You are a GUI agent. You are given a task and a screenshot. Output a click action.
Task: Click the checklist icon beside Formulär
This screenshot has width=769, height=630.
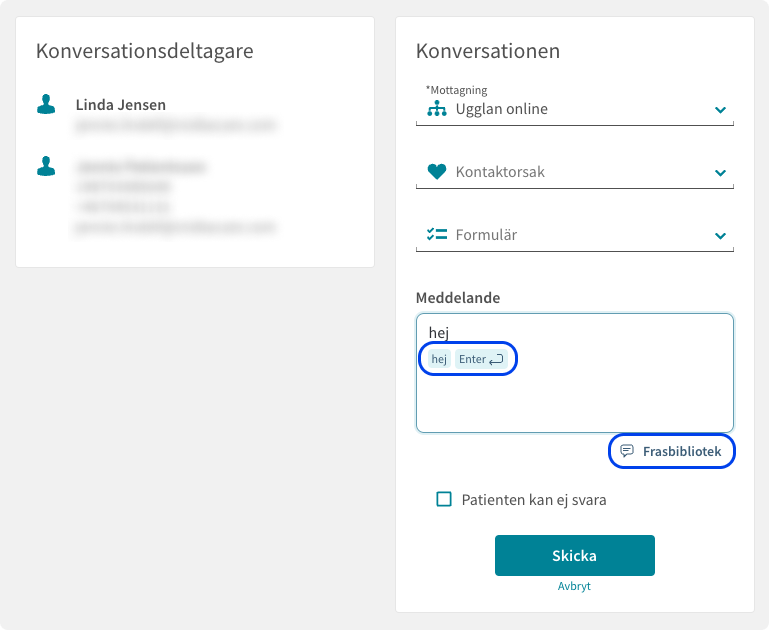coord(436,234)
